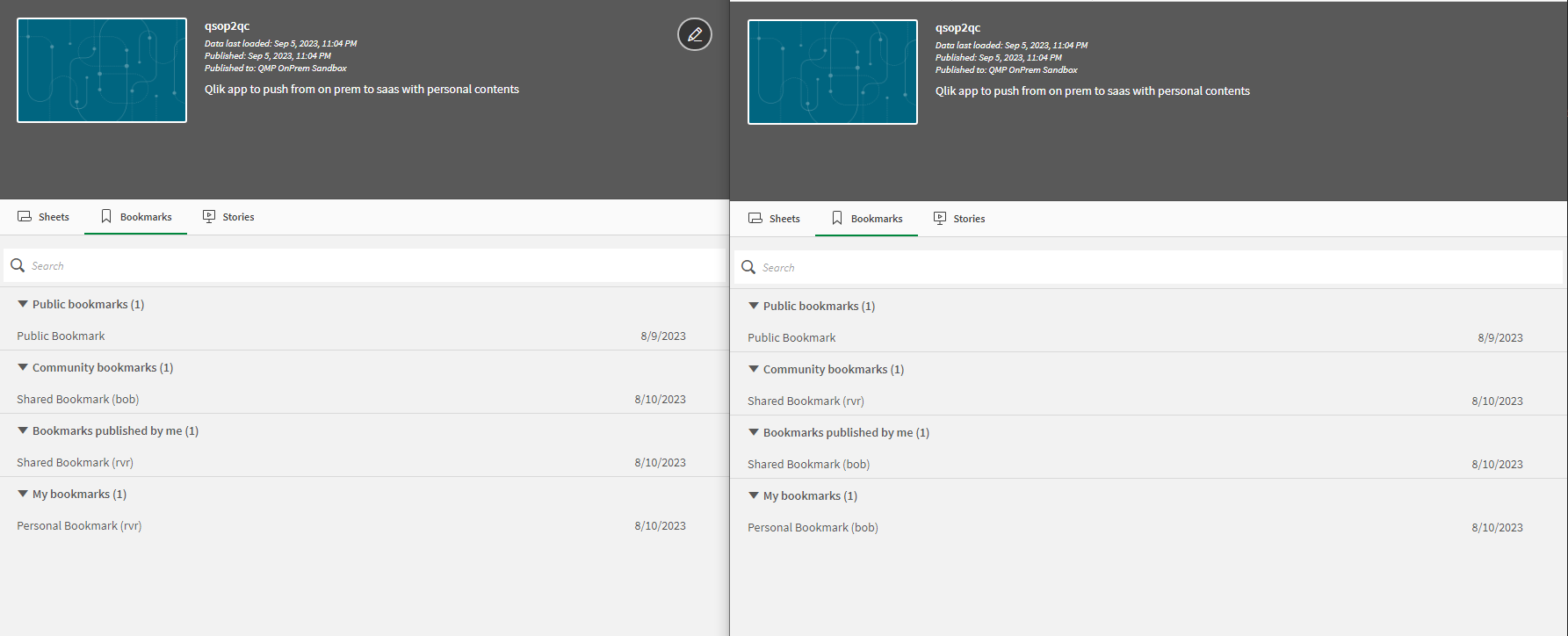
Task: Click the search magnifier icon in left window
Action: tap(18, 265)
